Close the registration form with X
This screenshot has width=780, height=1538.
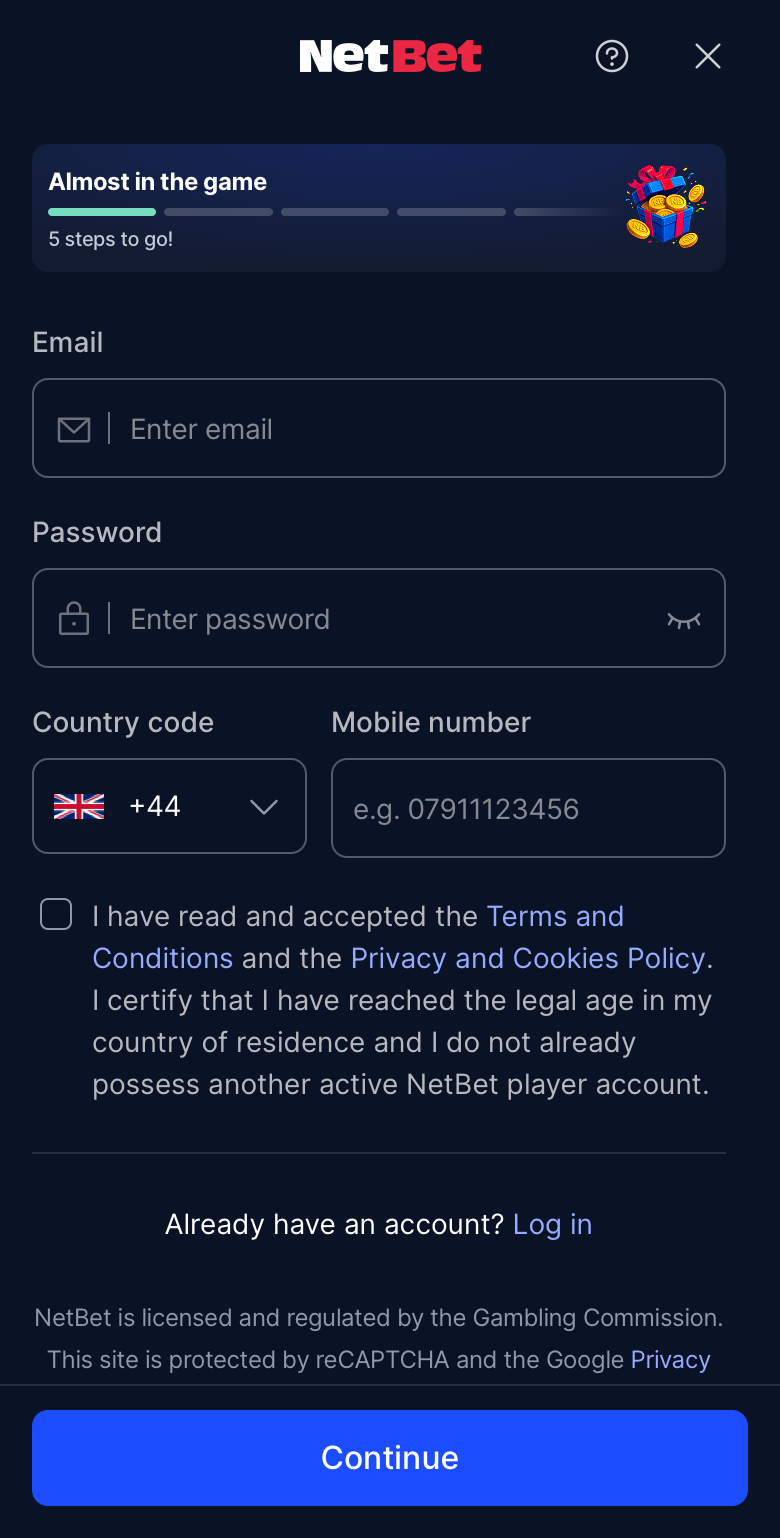coord(708,56)
